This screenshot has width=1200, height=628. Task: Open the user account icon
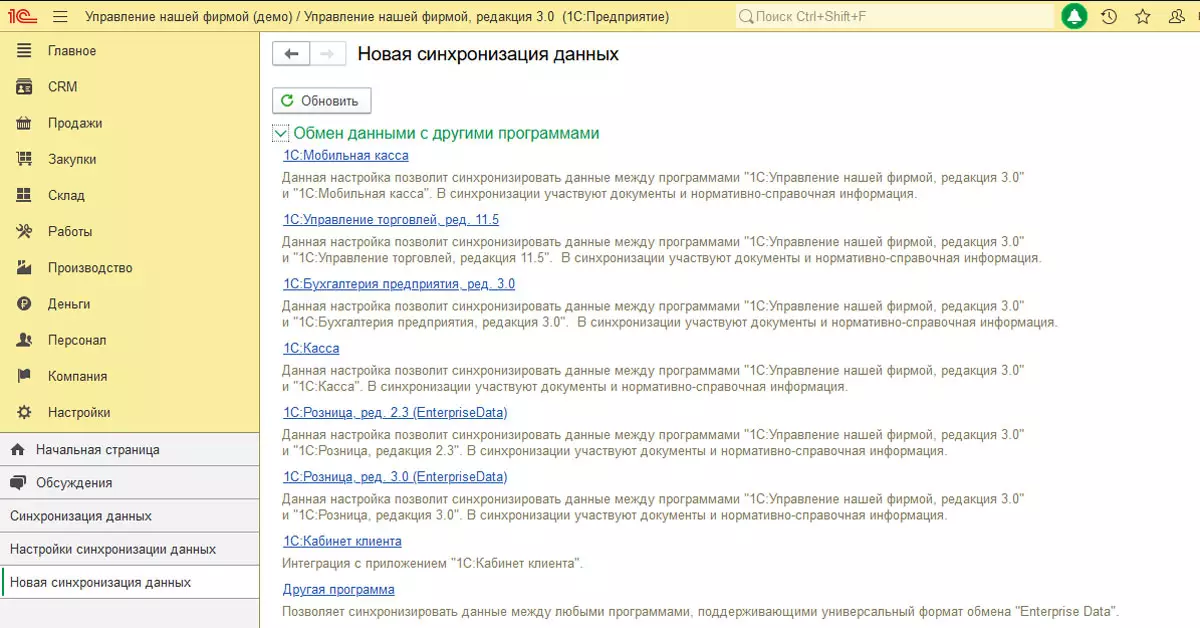pos(1177,17)
